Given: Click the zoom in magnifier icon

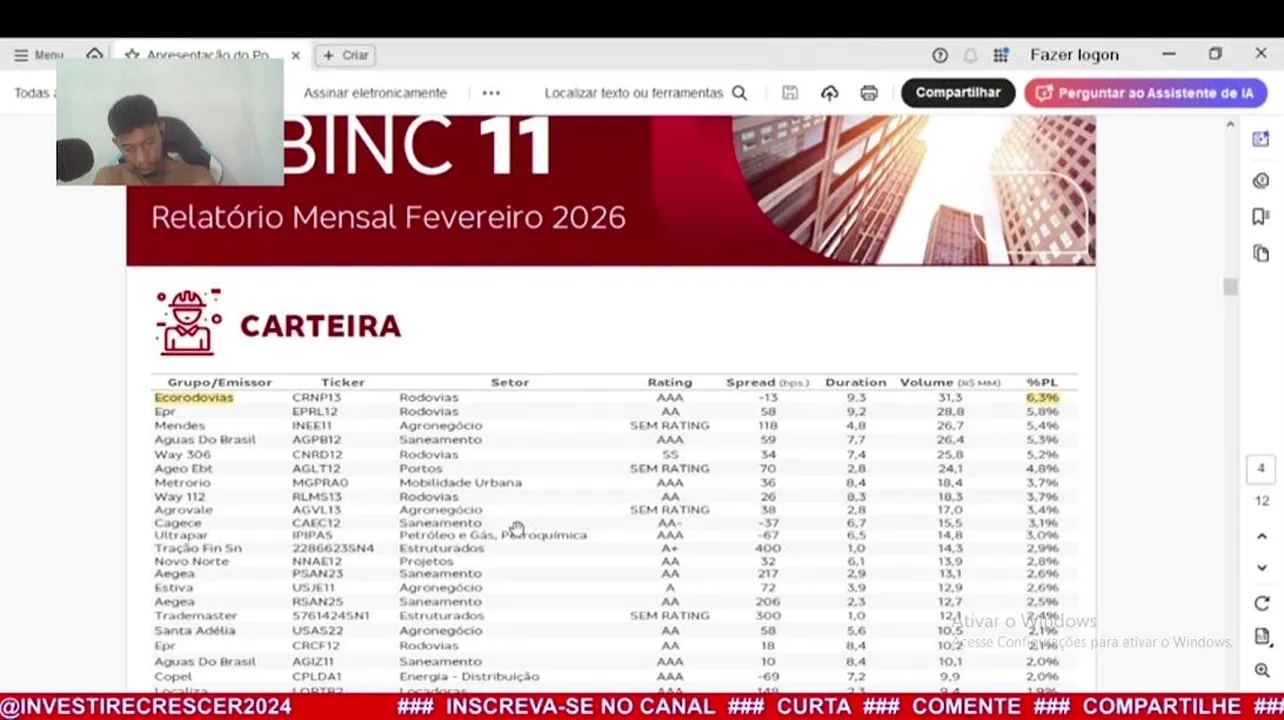Looking at the screenshot, I should [x=1261, y=671].
